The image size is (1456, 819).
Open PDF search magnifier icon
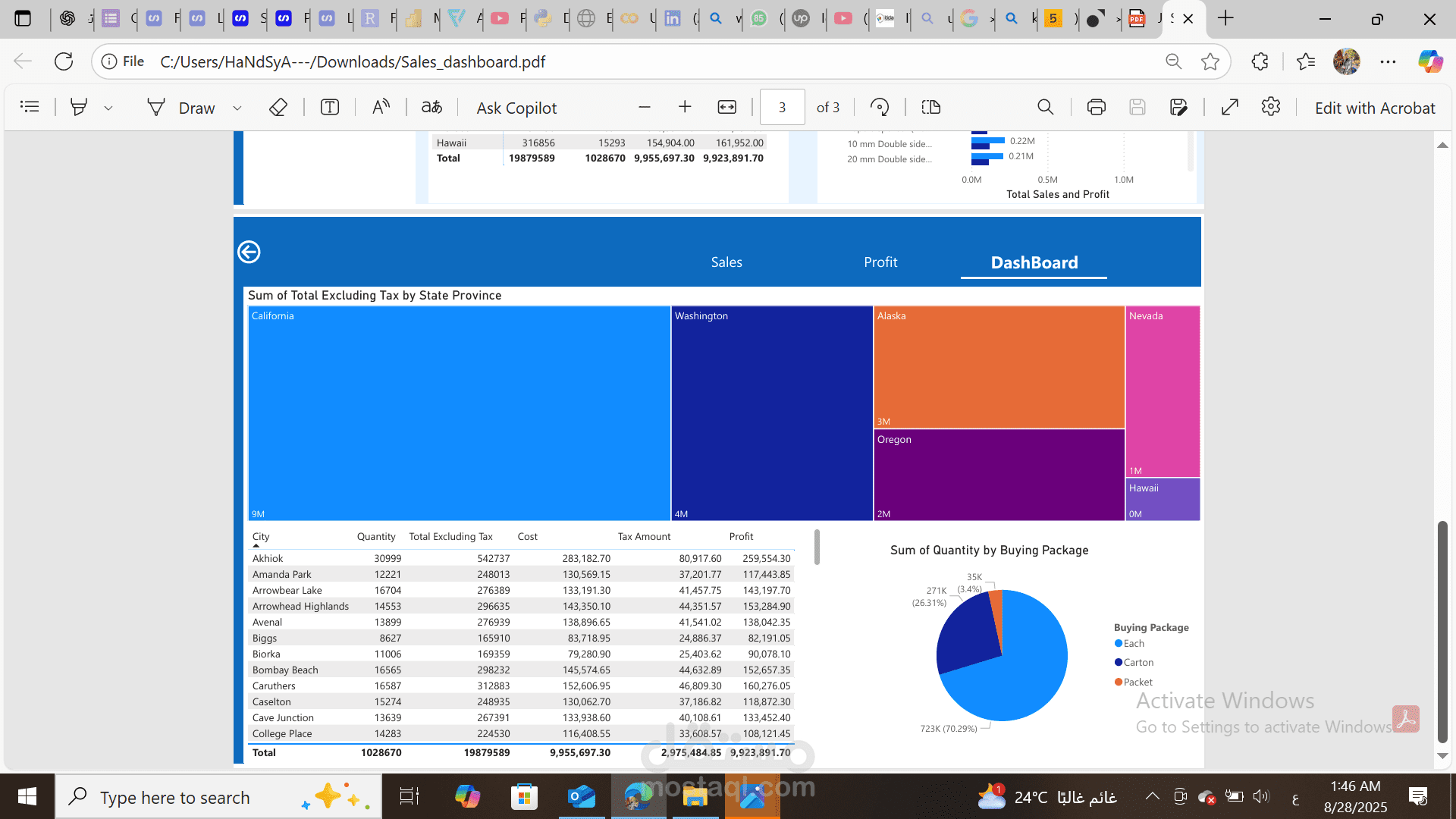coord(1045,108)
